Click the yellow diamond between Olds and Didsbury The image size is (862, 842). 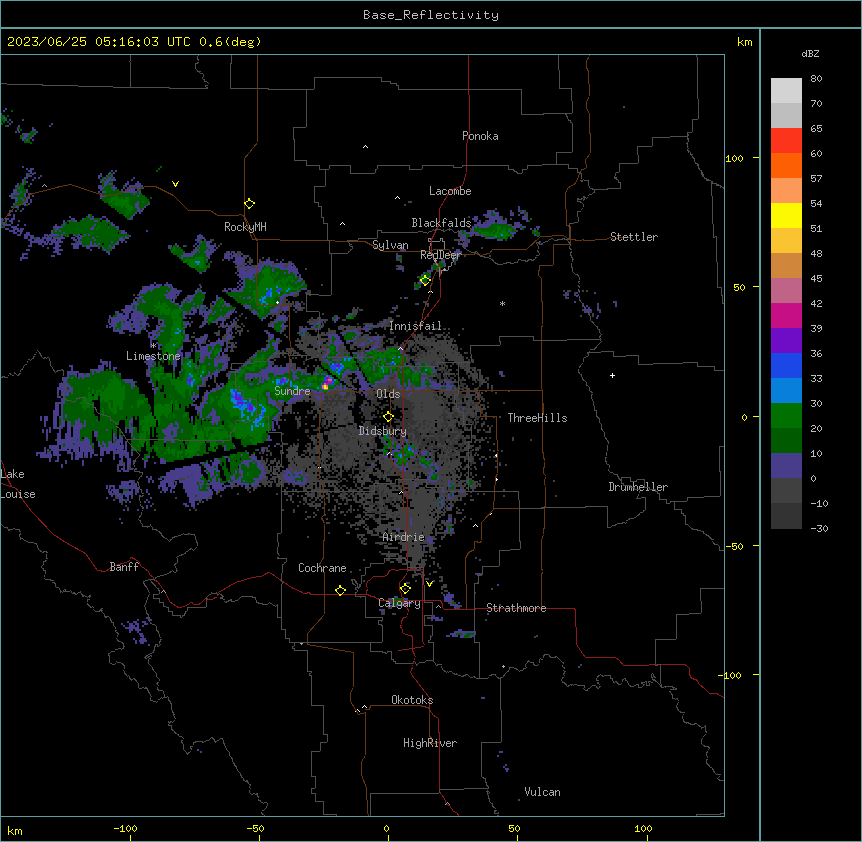[x=388, y=417]
